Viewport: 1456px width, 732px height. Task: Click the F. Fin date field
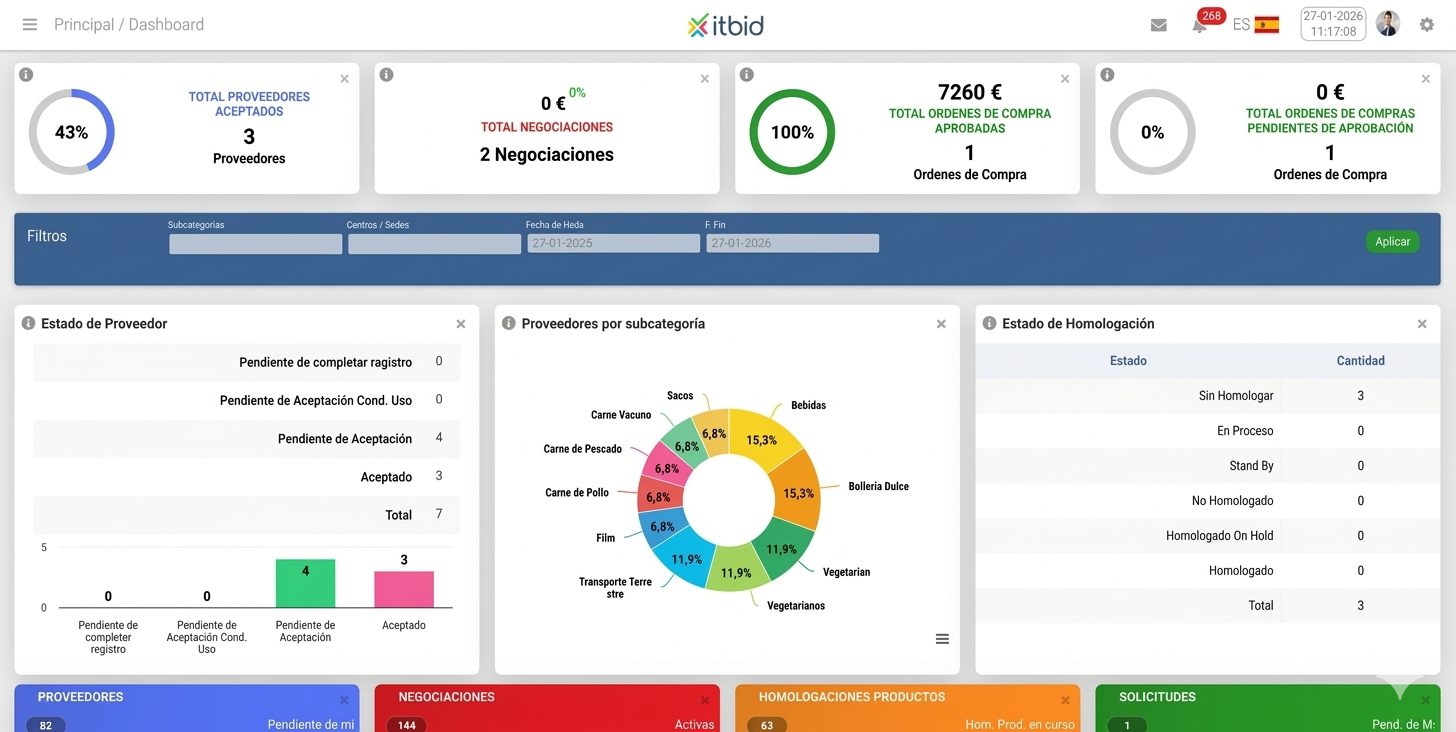[x=792, y=243]
